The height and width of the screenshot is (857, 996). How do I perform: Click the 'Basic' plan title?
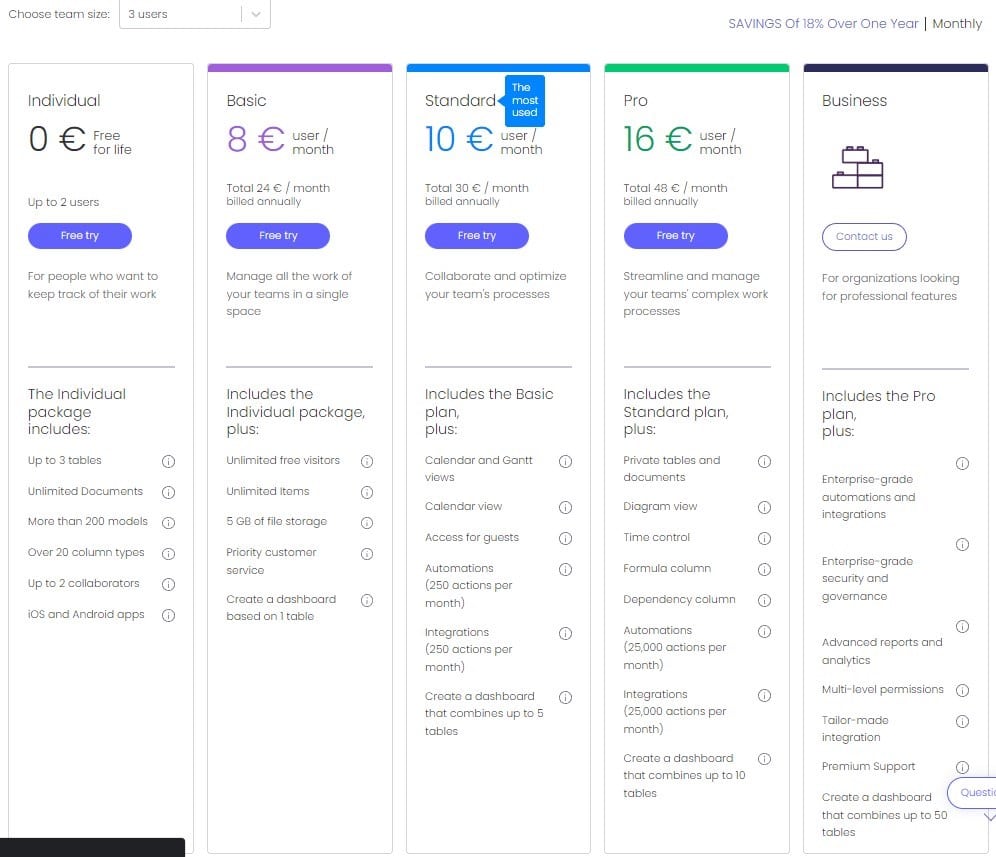pyautogui.click(x=246, y=100)
